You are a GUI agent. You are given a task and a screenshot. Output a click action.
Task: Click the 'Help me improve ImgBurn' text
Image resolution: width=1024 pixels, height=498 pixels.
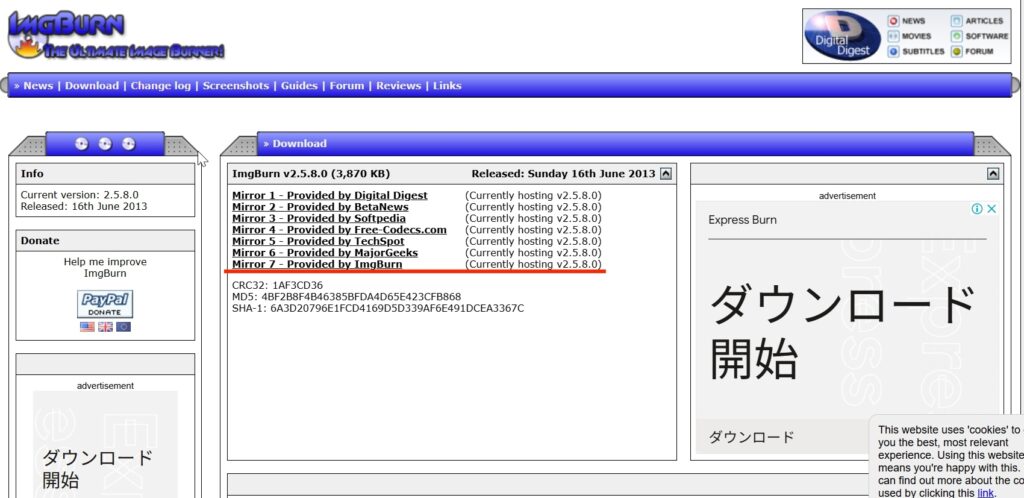click(105, 268)
